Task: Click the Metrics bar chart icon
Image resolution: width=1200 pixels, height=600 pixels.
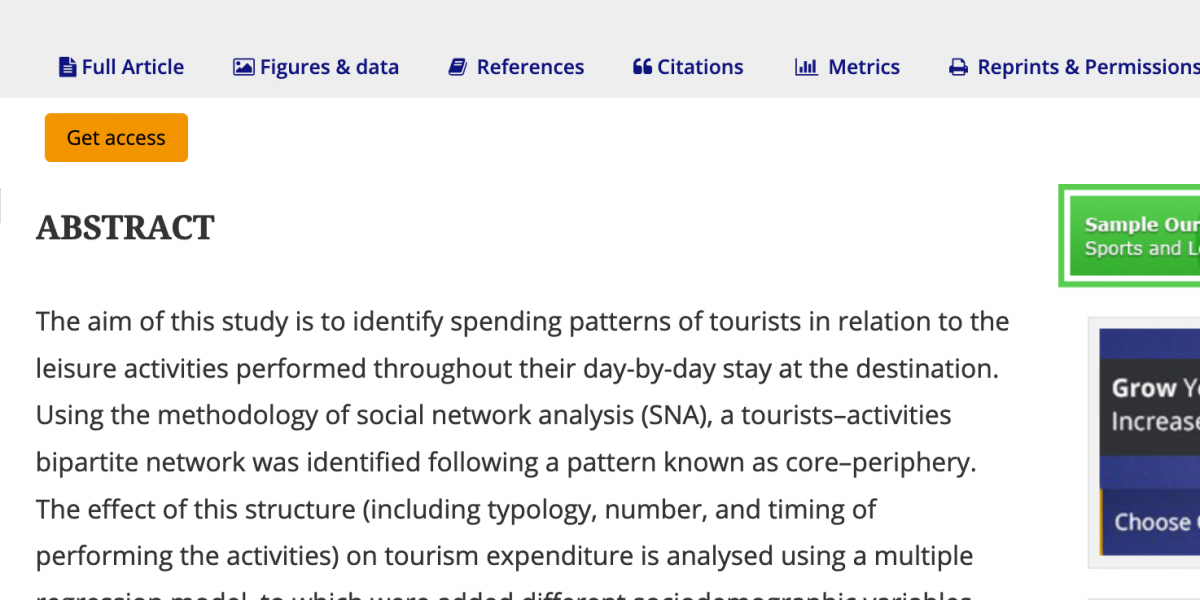Action: 806,67
